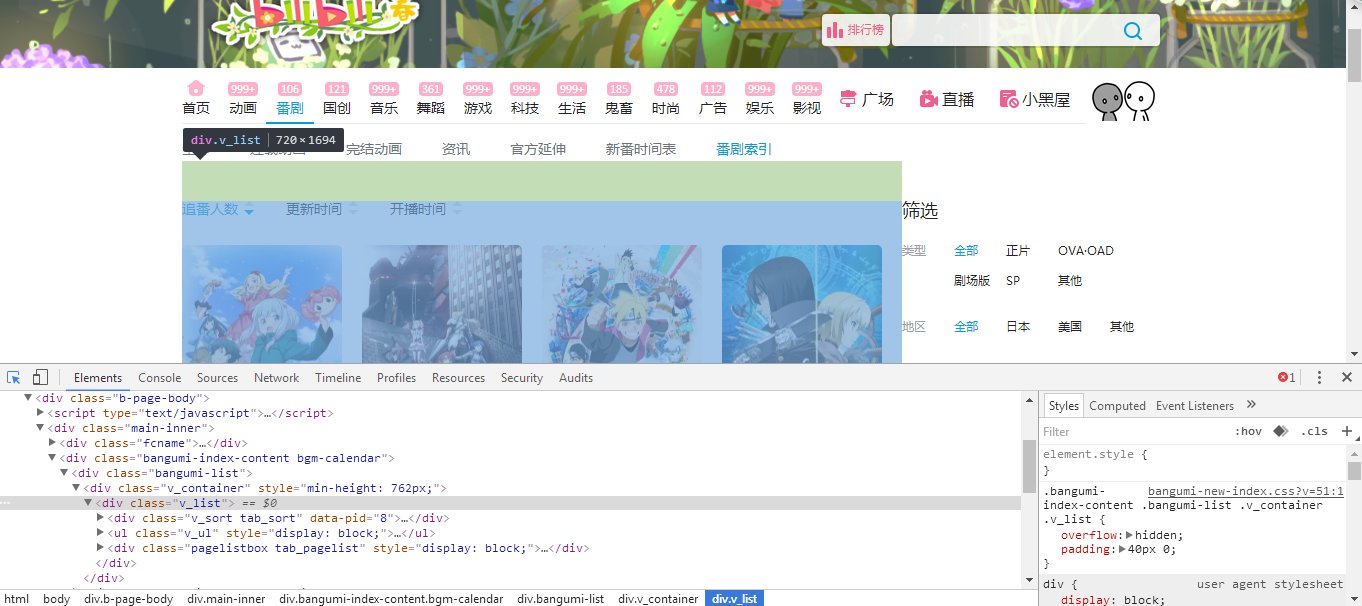Expand the v_sort tab_sort div node
1362x606 pixels.
coord(100,518)
